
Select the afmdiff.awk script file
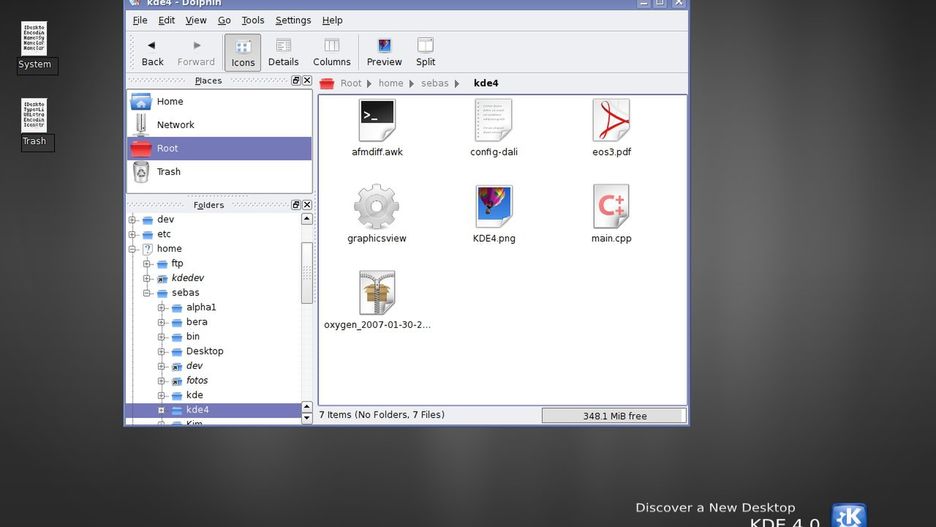[377, 122]
